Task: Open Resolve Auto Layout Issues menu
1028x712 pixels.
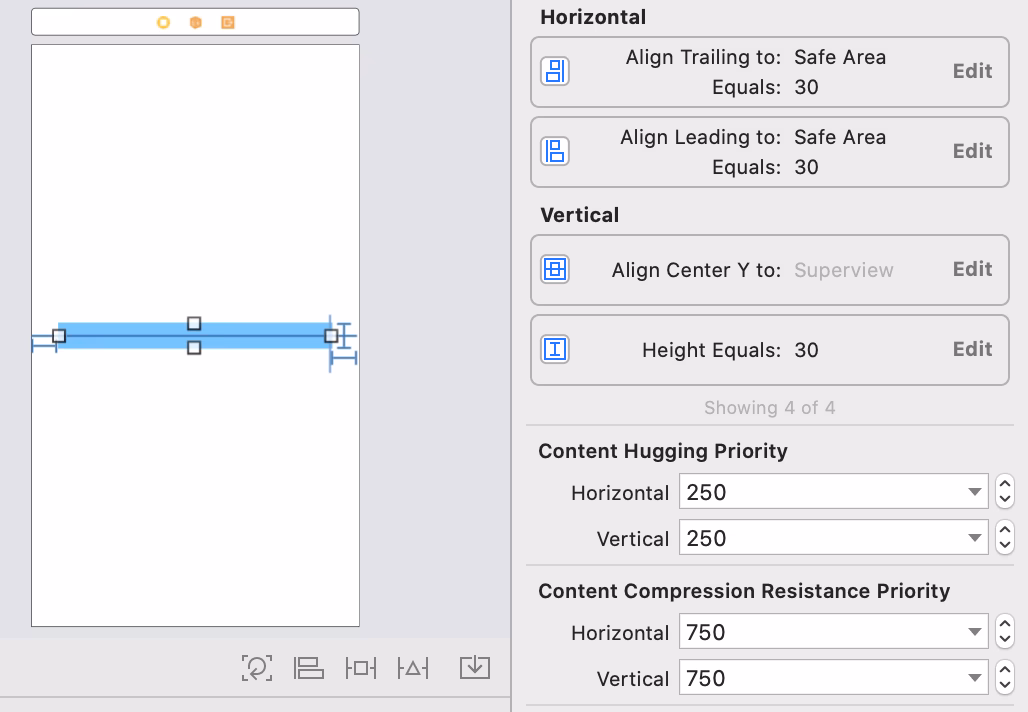Action: [x=413, y=668]
